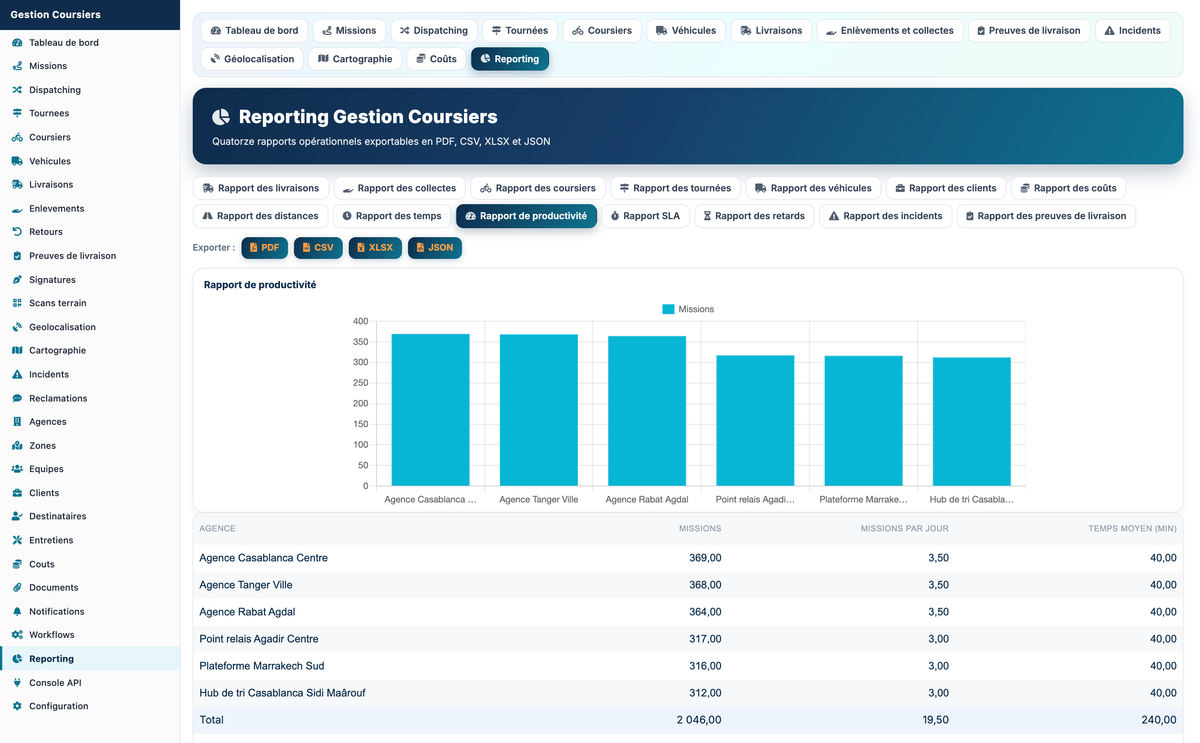Viewport: 1200px width, 743px height.
Task: Show the Rapport des livraisons report
Action: click(x=261, y=188)
